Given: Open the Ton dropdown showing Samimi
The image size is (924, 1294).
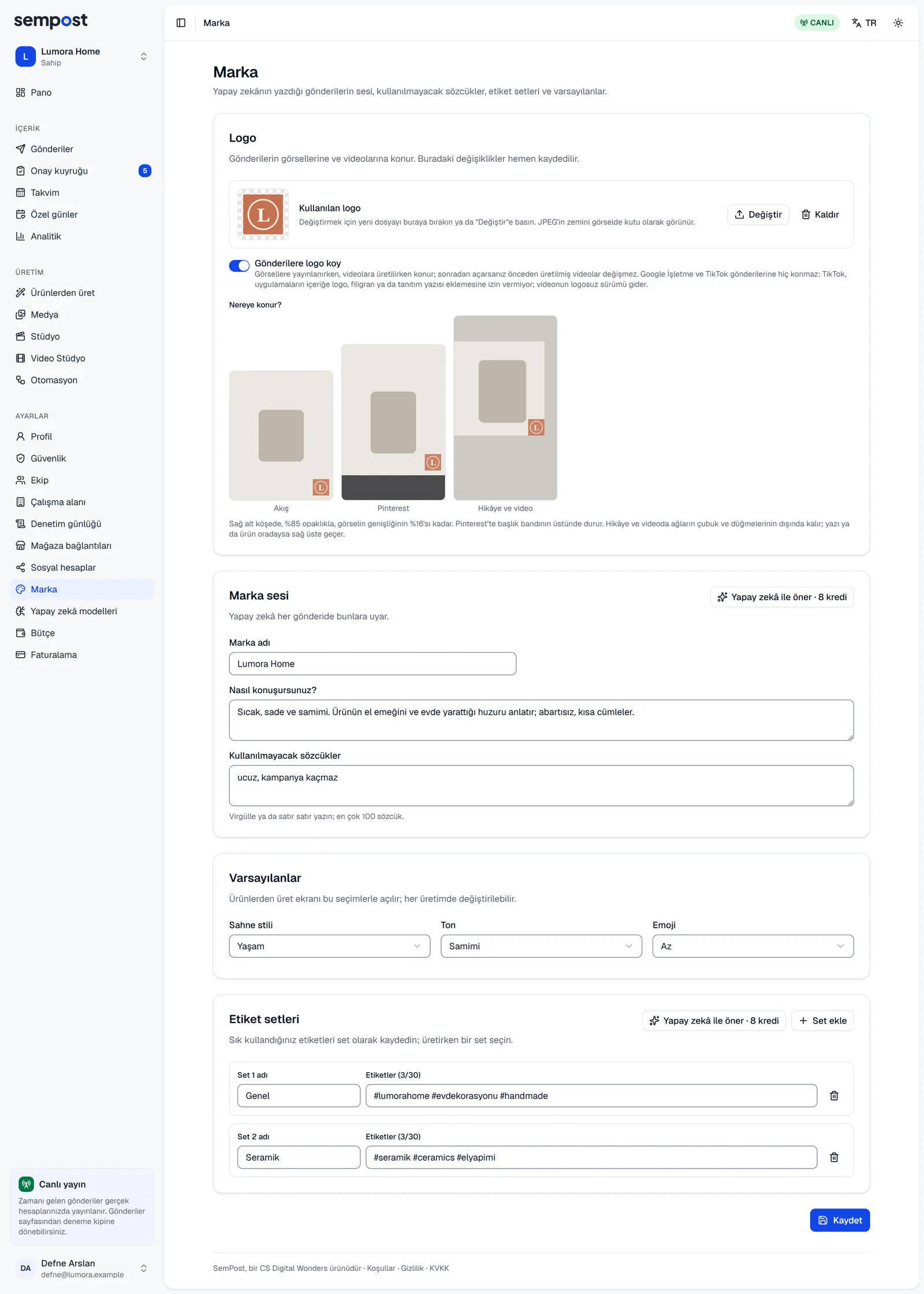Looking at the screenshot, I should coord(541,946).
